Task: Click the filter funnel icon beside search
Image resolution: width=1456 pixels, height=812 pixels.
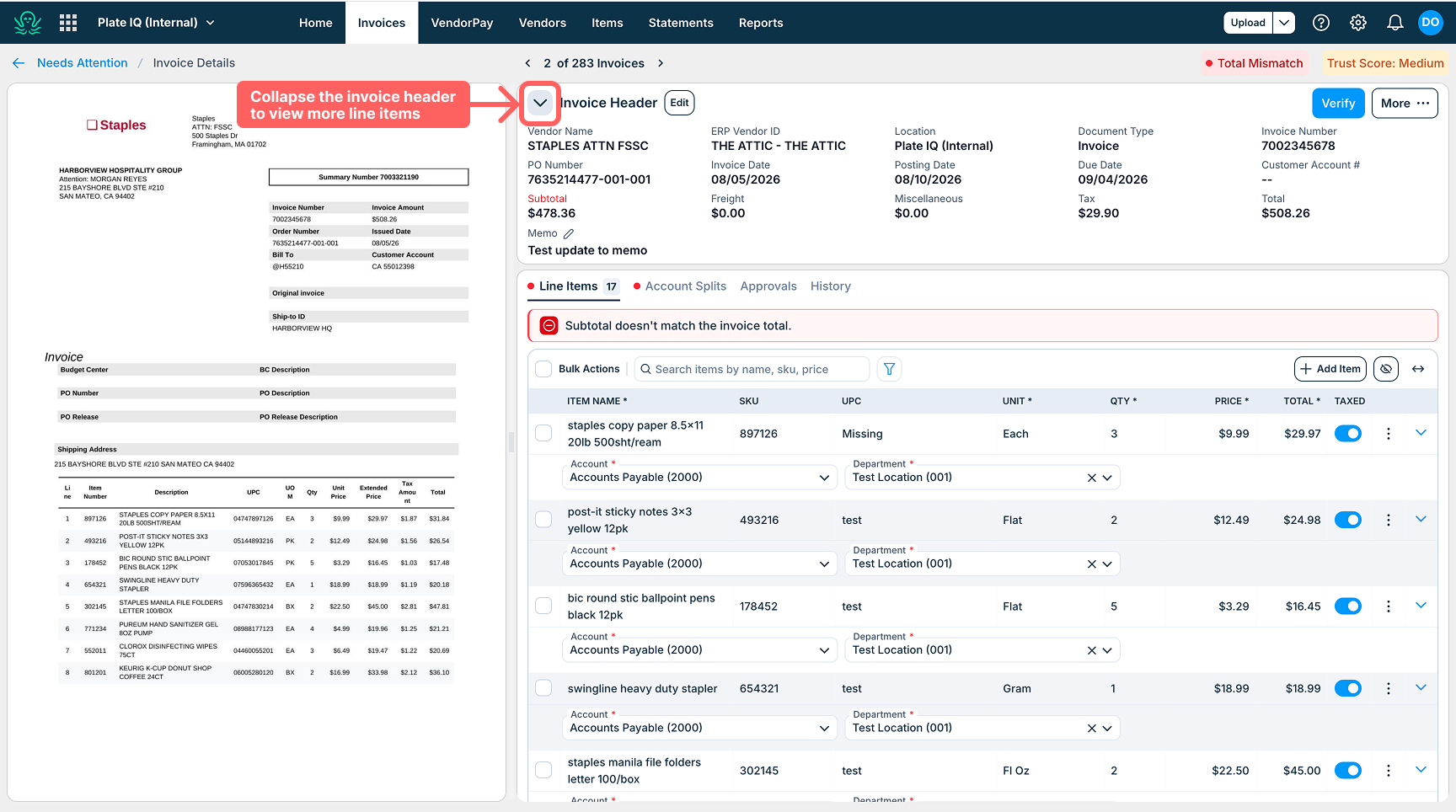Action: 889,369
